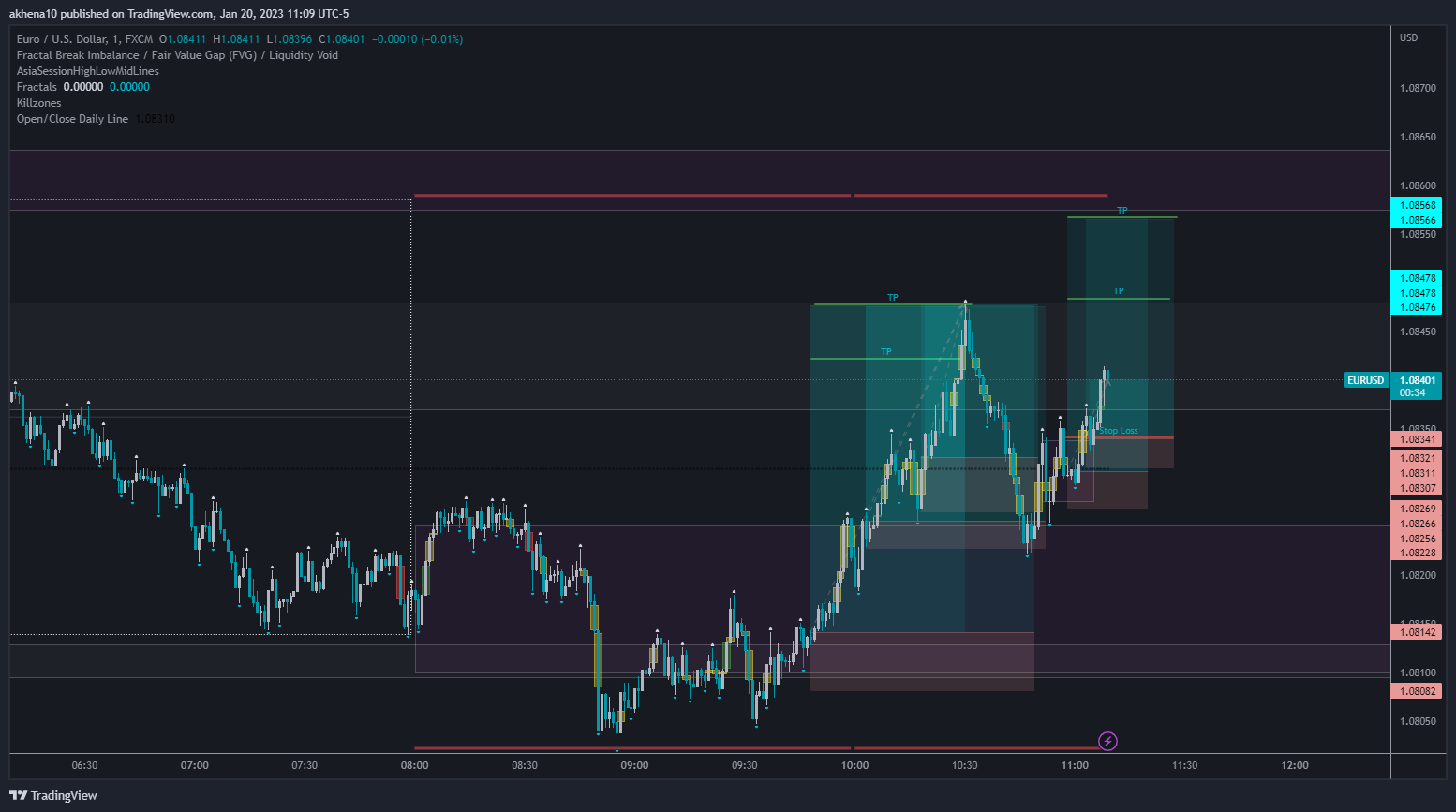Click the candle countdown timer 00:34

(x=1412, y=392)
